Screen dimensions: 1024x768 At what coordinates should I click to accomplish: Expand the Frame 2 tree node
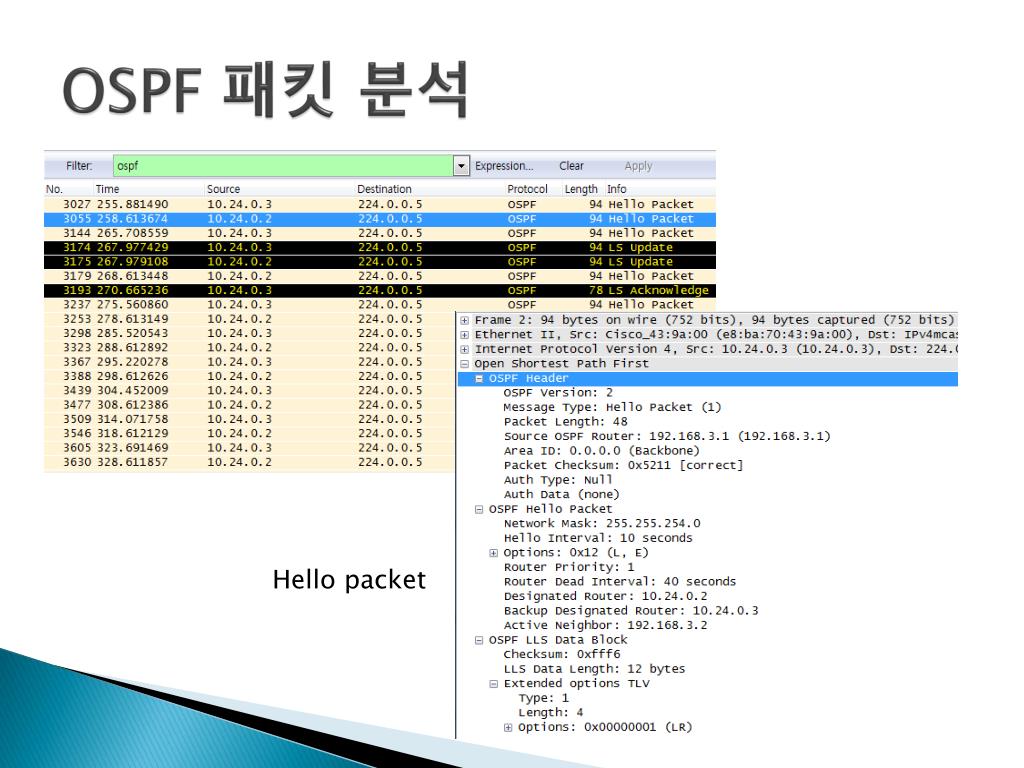coord(464,321)
